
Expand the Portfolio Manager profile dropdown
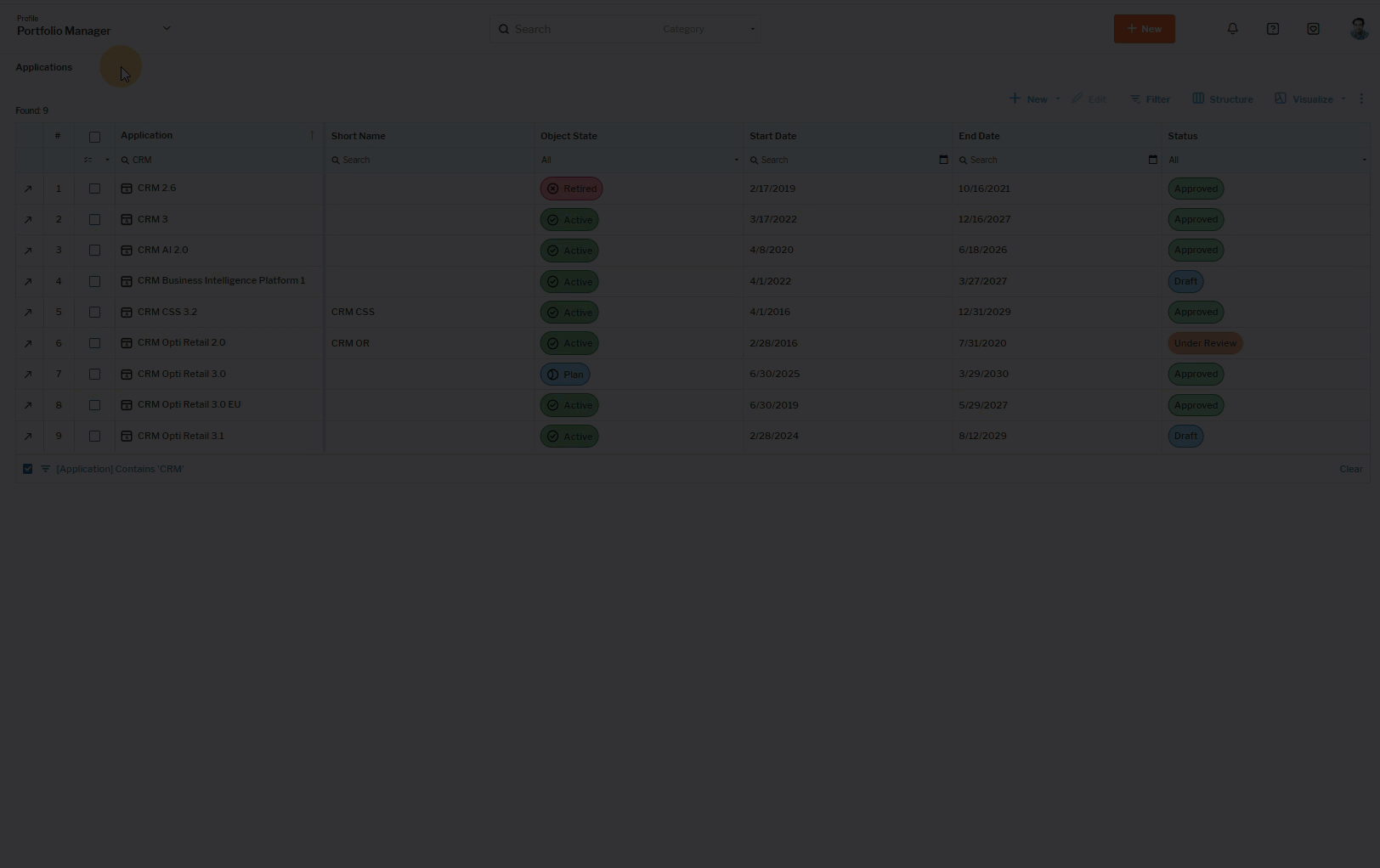(167, 28)
